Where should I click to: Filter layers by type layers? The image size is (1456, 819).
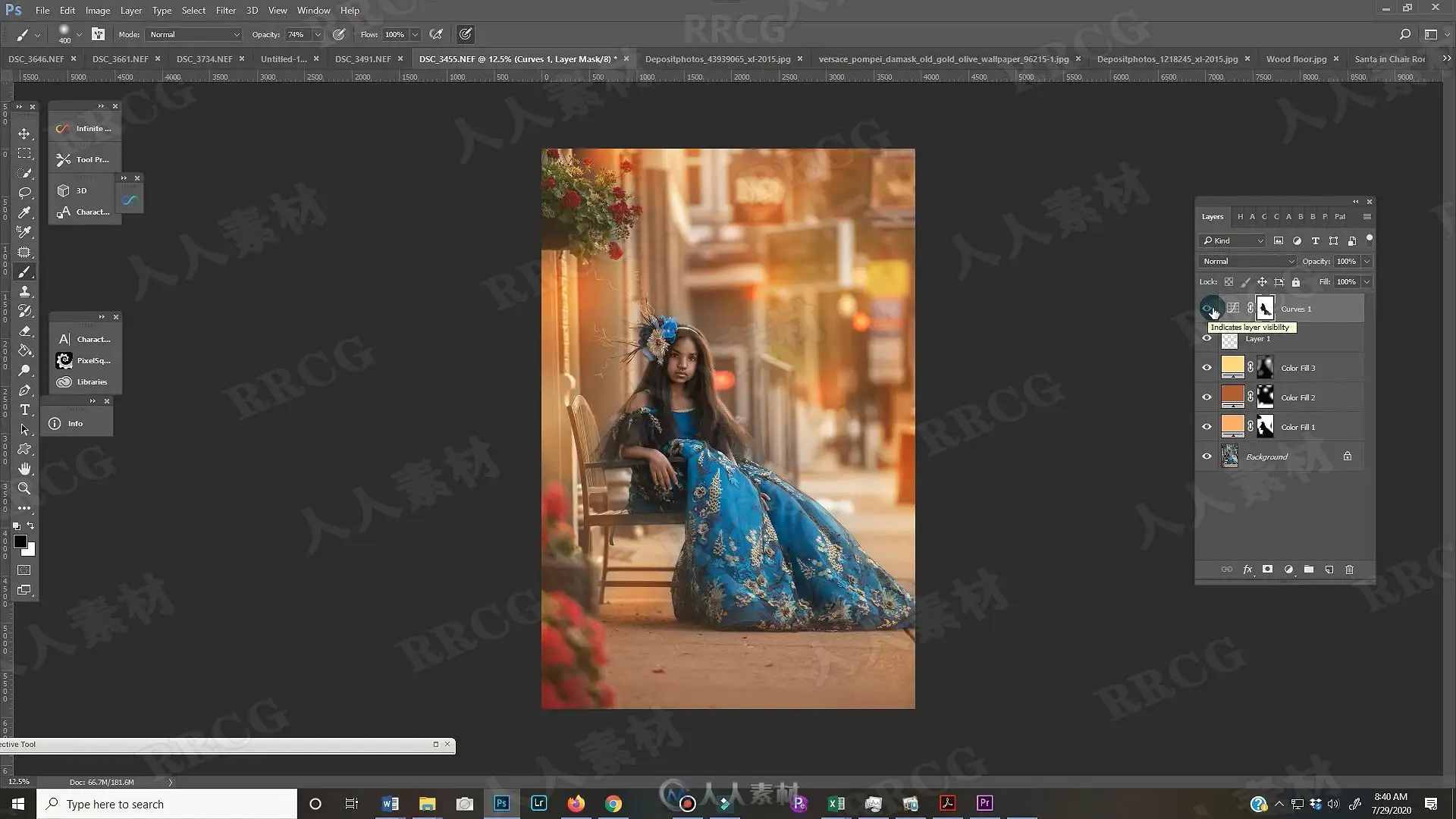pyautogui.click(x=1315, y=240)
